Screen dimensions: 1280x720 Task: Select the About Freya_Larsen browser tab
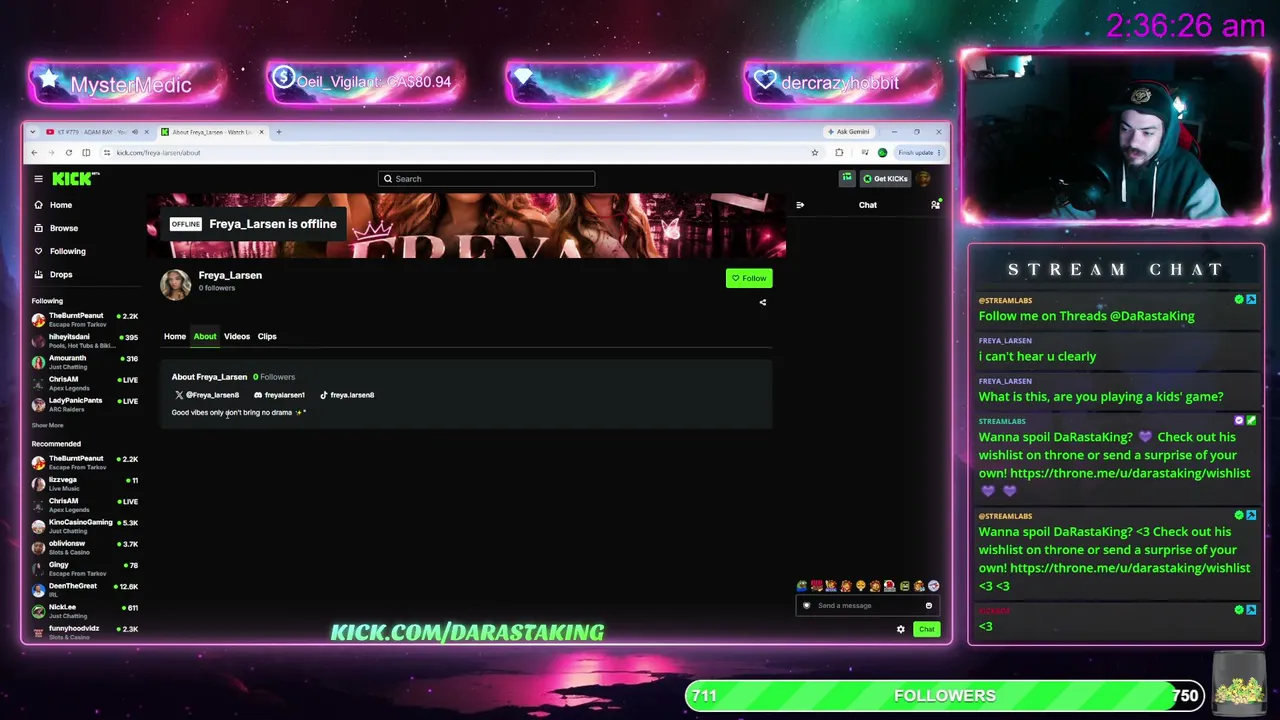(x=214, y=132)
